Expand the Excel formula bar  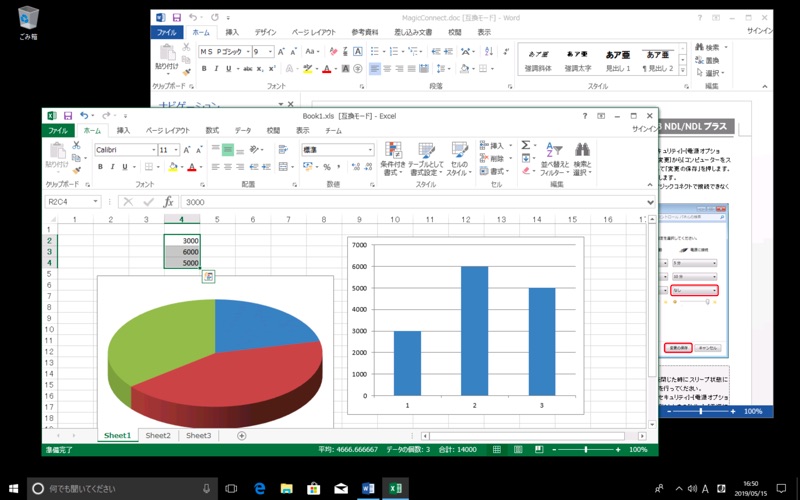[650, 202]
